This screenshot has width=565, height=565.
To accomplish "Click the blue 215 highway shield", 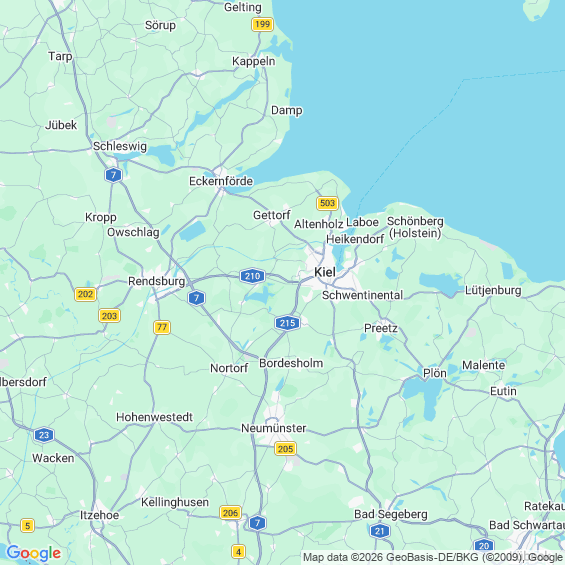I will [288, 323].
